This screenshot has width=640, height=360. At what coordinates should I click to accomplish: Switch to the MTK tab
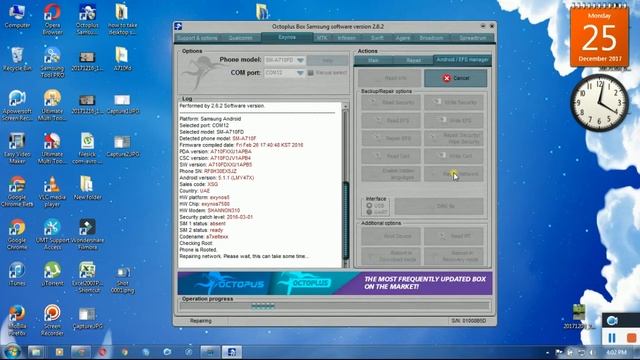coord(322,38)
